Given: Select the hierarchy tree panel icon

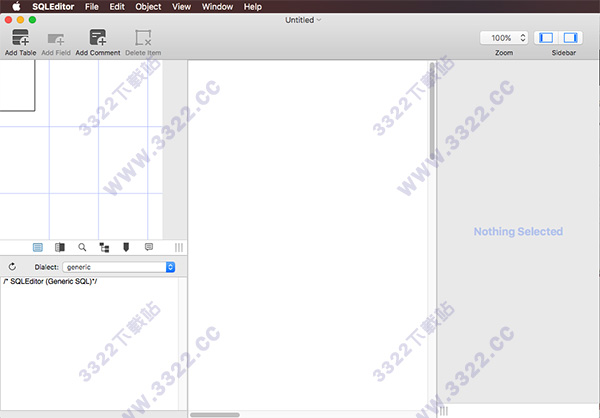Looking at the screenshot, I should point(104,247).
